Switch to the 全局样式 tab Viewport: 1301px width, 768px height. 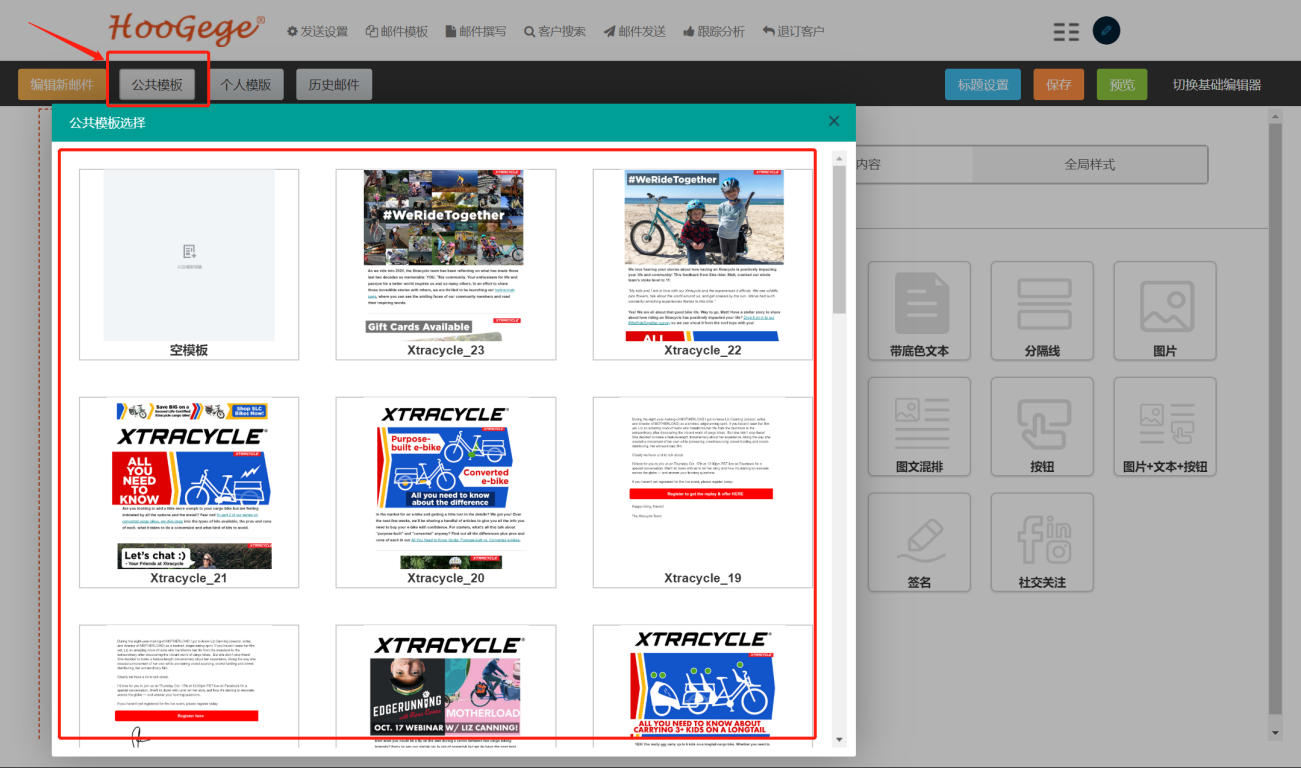click(1089, 164)
